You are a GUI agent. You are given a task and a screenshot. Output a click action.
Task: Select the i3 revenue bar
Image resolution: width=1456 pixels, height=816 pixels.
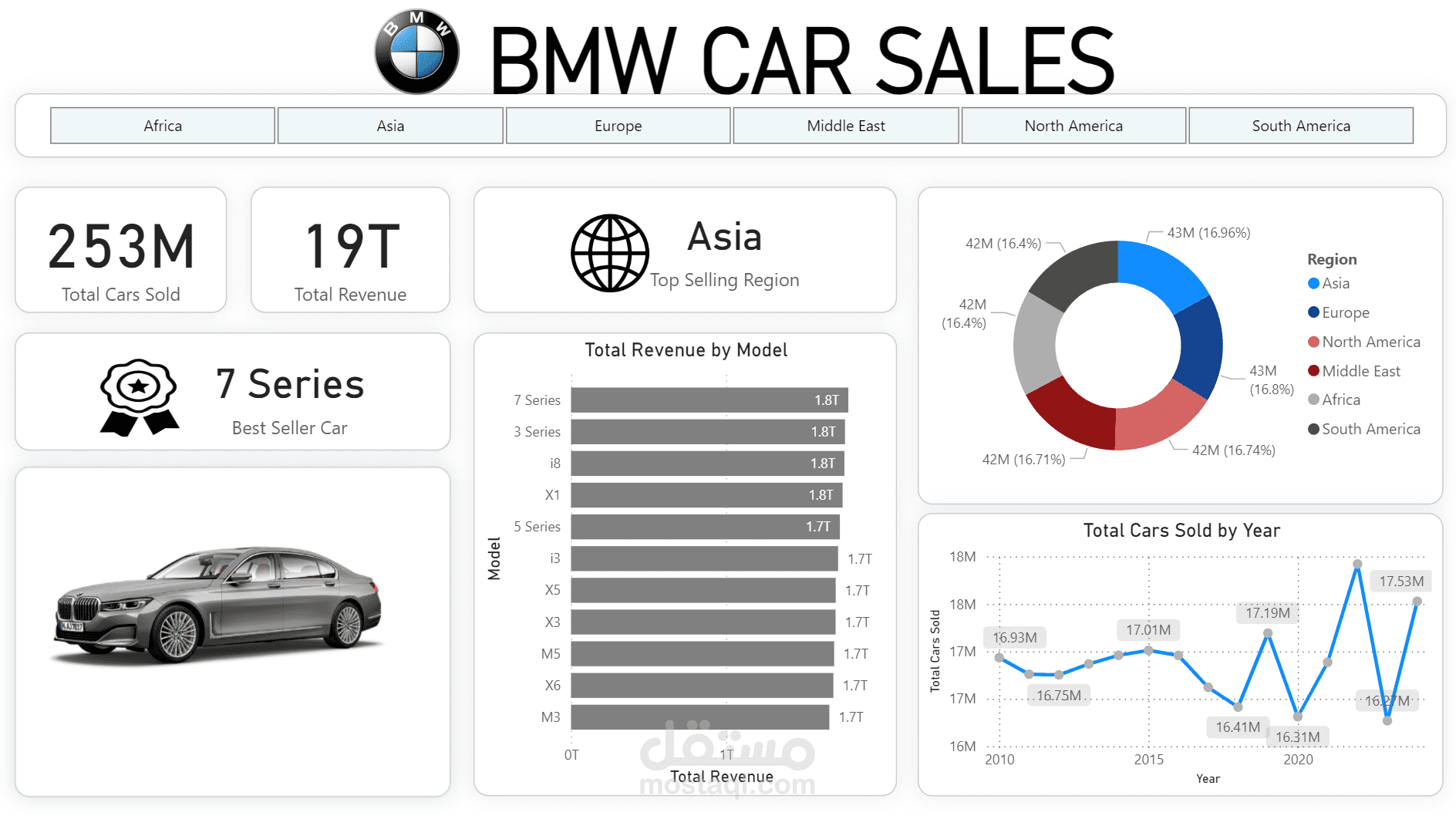pos(704,558)
